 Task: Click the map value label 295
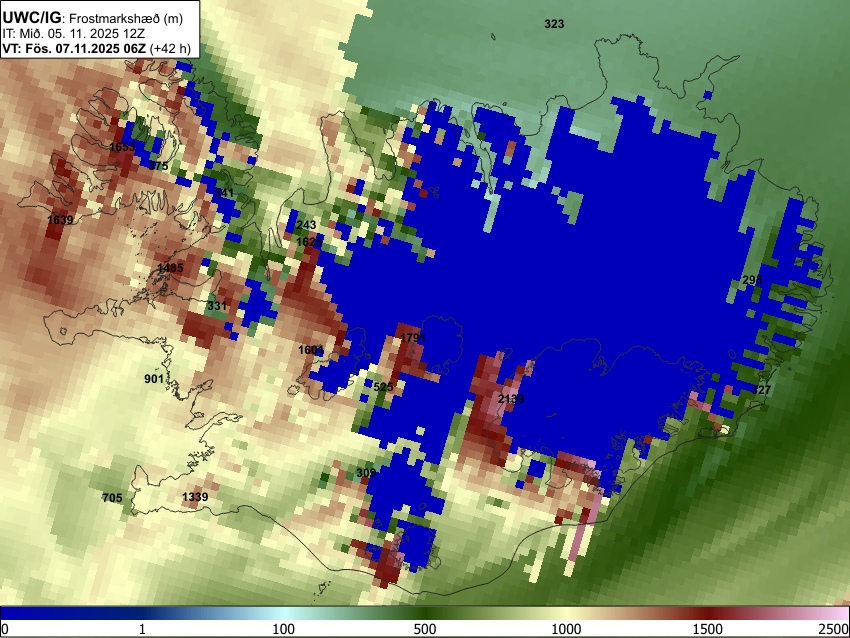point(752,280)
